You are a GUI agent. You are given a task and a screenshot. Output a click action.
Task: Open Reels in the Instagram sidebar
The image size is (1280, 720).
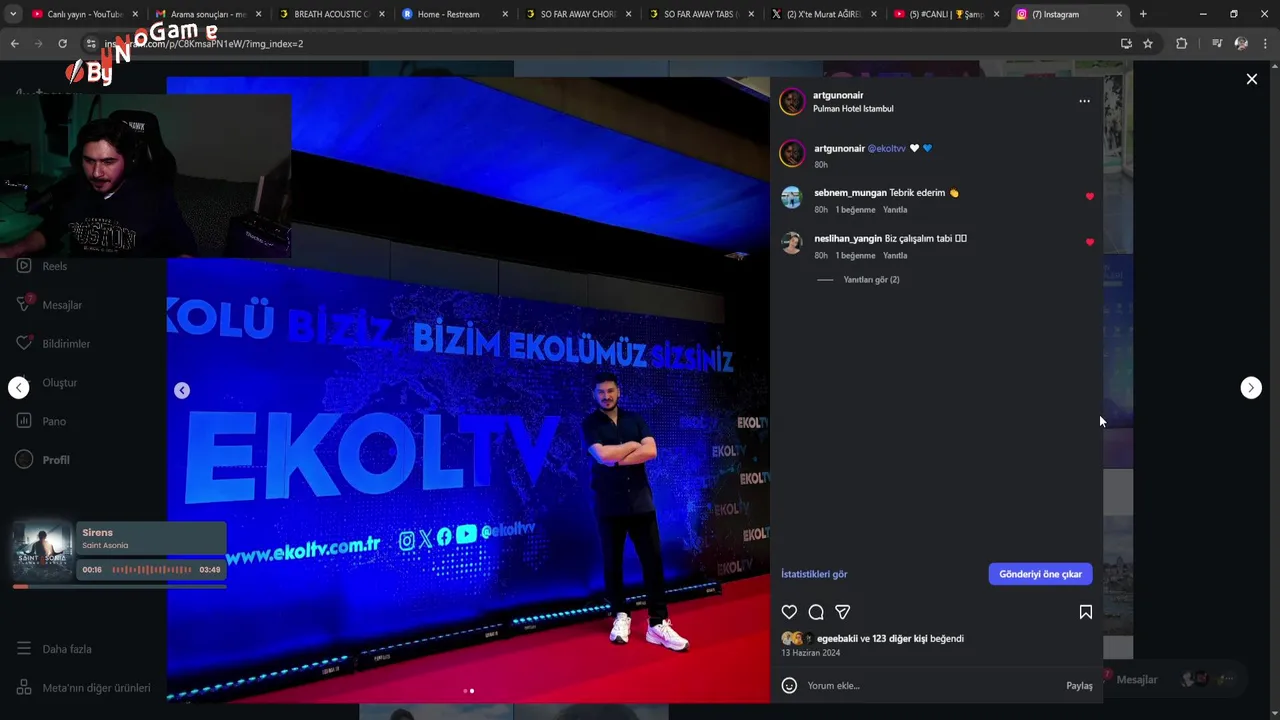[x=42, y=266]
